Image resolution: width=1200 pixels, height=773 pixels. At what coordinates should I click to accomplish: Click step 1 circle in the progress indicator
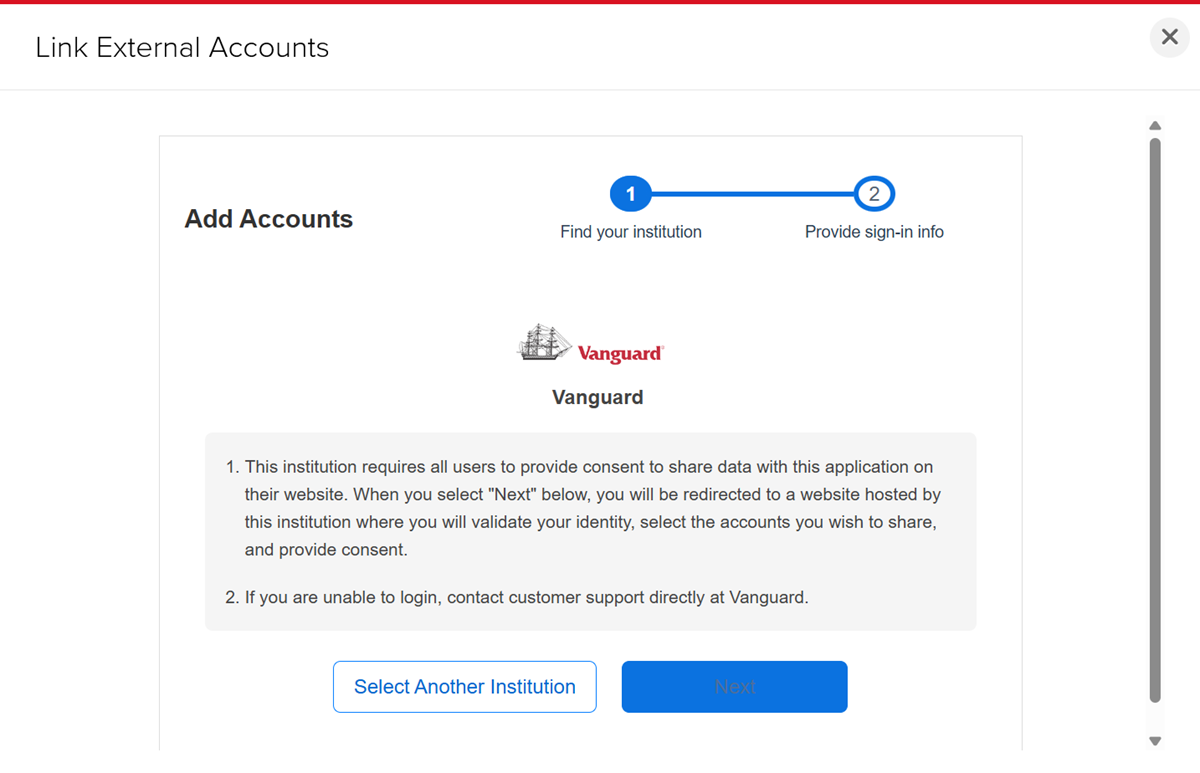pyautogui.click(x=631, y=193)
